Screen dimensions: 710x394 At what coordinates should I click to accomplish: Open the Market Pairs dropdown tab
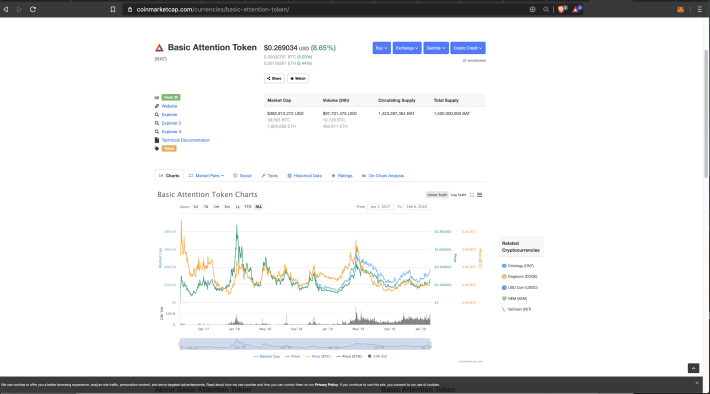(x=206, y=176)
